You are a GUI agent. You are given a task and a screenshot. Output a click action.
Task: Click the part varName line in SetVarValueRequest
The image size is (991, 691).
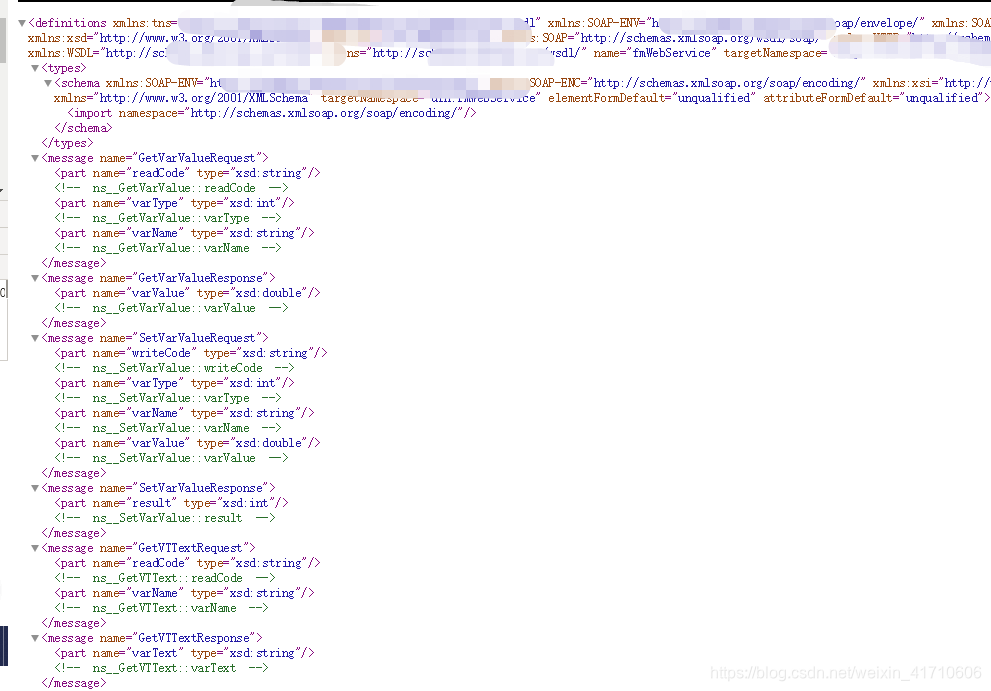click(x=185, y=413)
